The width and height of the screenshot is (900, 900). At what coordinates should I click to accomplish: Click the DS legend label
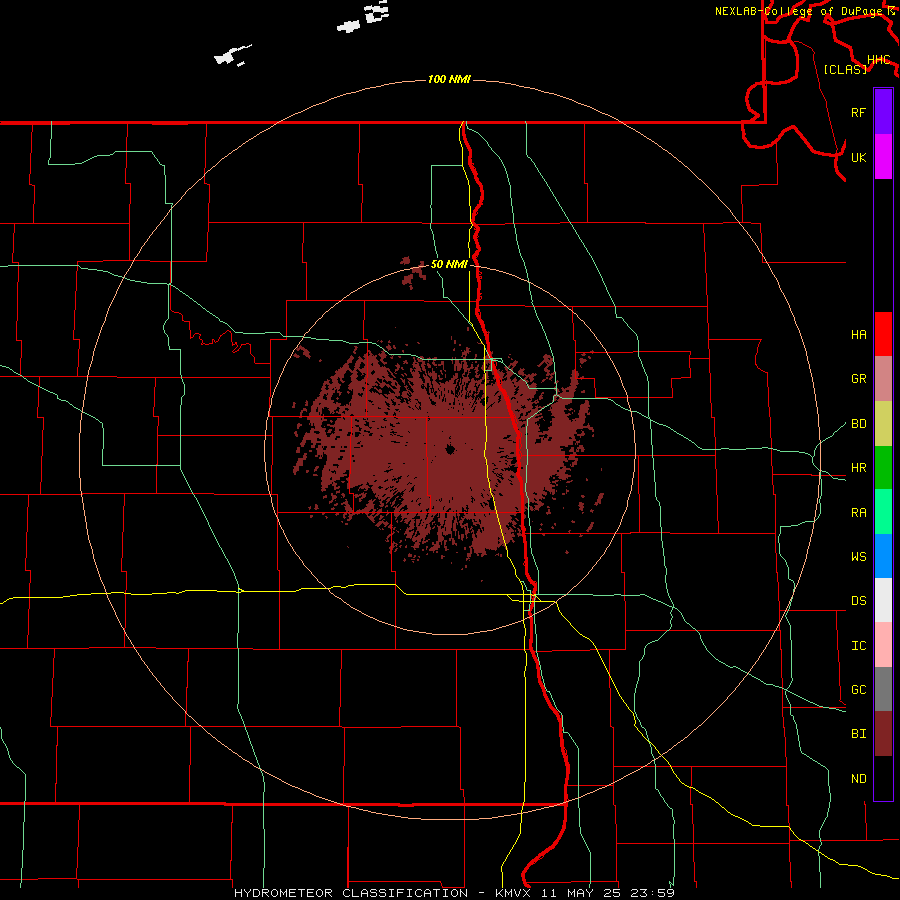pyautogui.click(x=859, y=601)
